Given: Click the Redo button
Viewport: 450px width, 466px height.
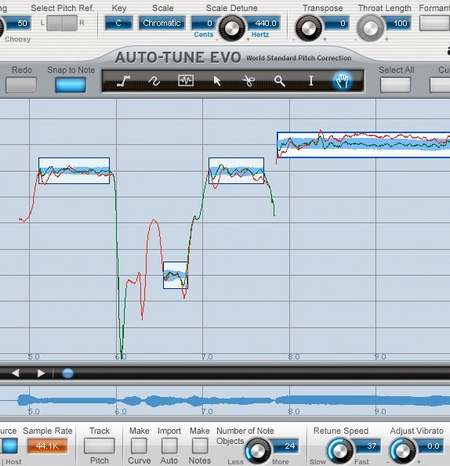Looking at the screenshot, I should pos(21,85).
